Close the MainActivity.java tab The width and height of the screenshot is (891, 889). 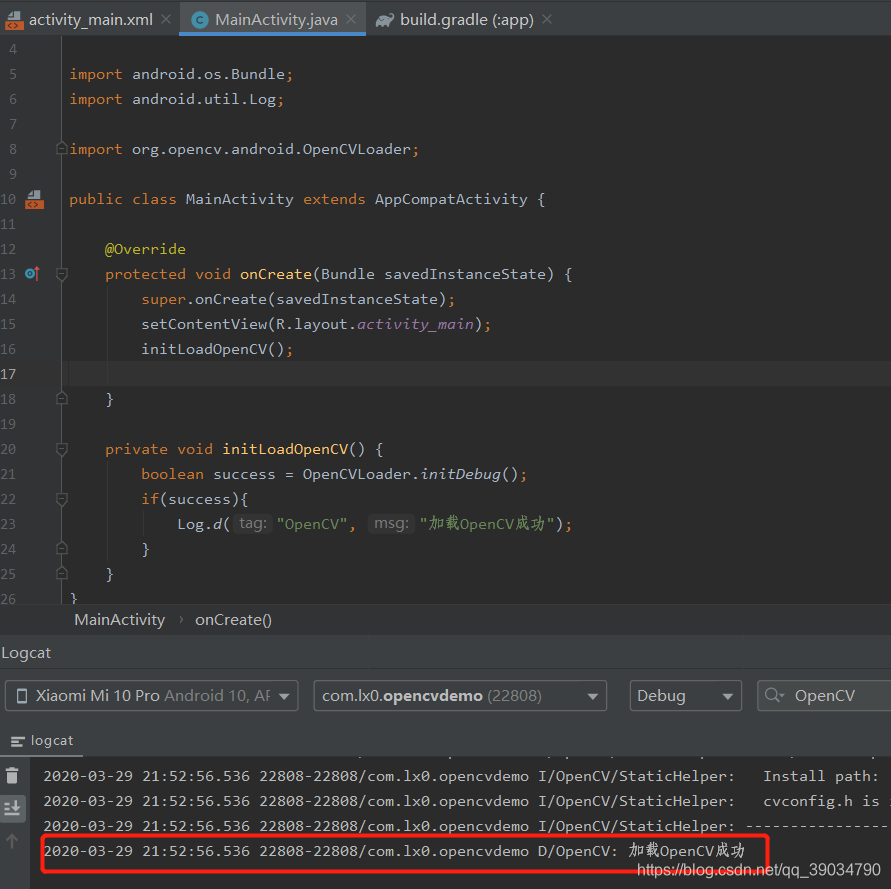click(x=351, y=20)
